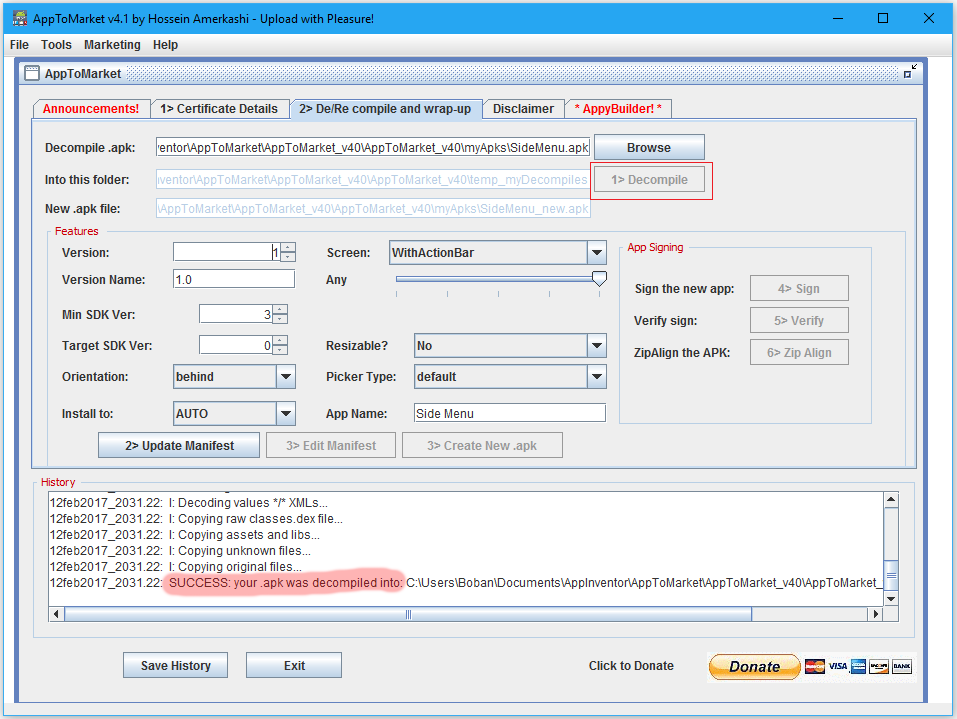Open the File menu
The height and width of the screenshot is (719, 957).
tap(19, 45)
